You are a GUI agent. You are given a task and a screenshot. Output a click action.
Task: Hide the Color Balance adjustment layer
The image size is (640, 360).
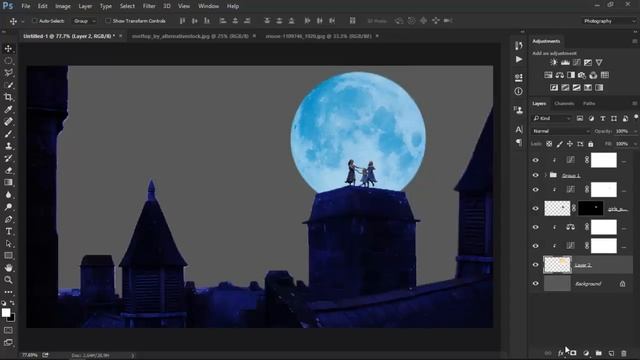(x=536, y=227)
